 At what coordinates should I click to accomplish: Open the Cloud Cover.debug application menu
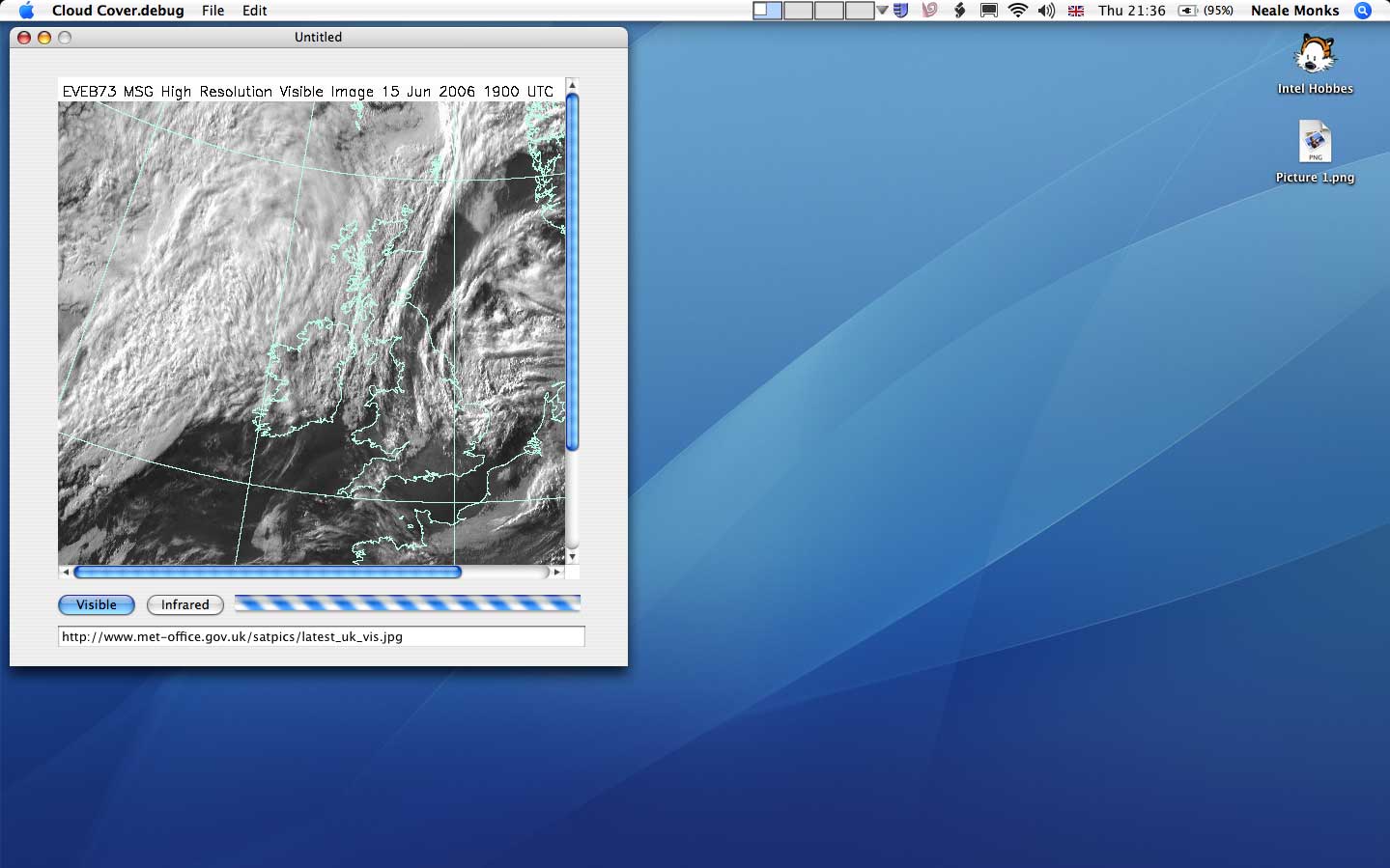tap(118, 11)
